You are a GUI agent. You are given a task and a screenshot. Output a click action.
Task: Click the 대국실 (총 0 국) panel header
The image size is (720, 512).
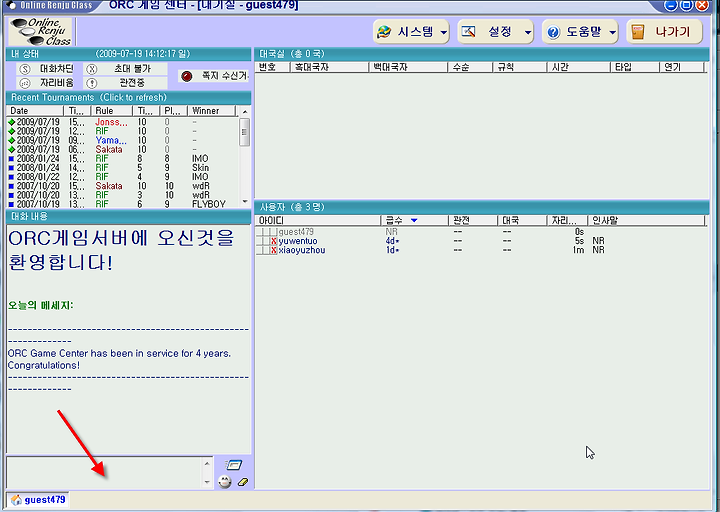482,54
